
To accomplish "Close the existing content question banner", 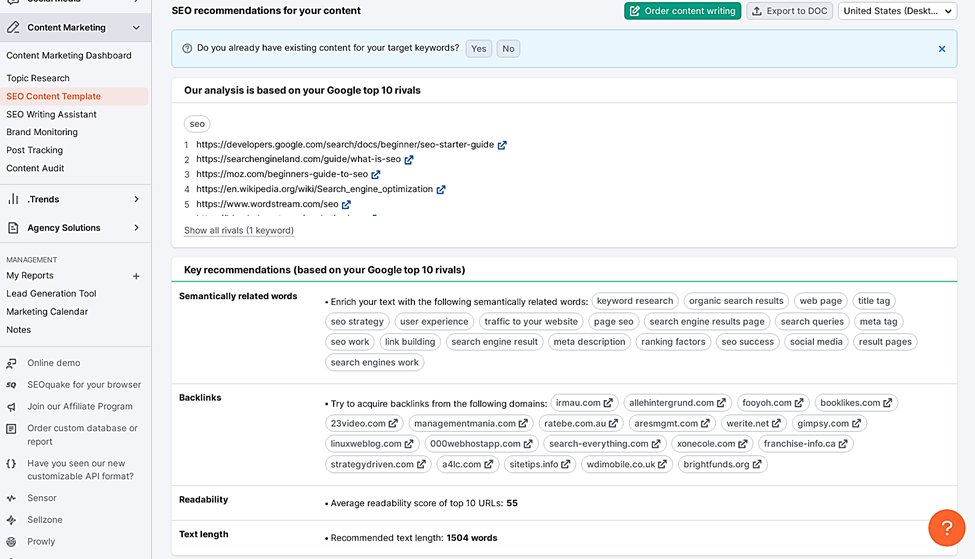I will pyautogui.click(x=942, y=49).
